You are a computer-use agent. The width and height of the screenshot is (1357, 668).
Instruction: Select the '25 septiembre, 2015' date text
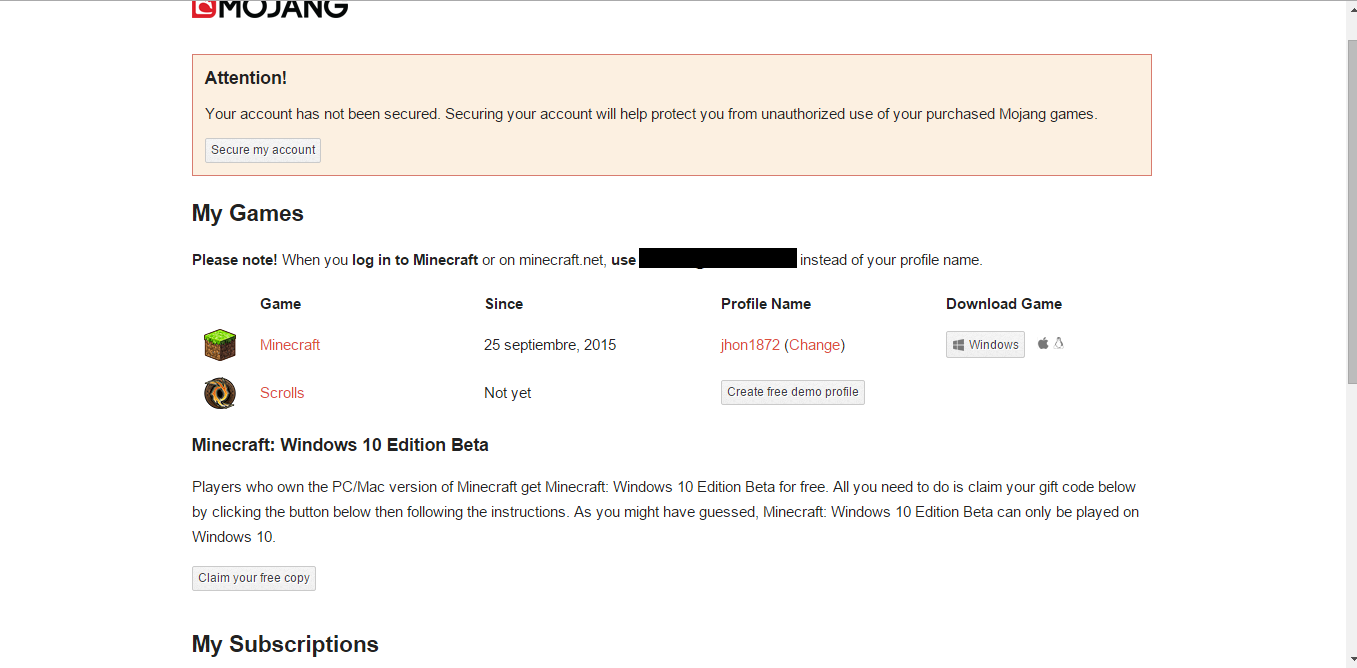coord(550,345)
